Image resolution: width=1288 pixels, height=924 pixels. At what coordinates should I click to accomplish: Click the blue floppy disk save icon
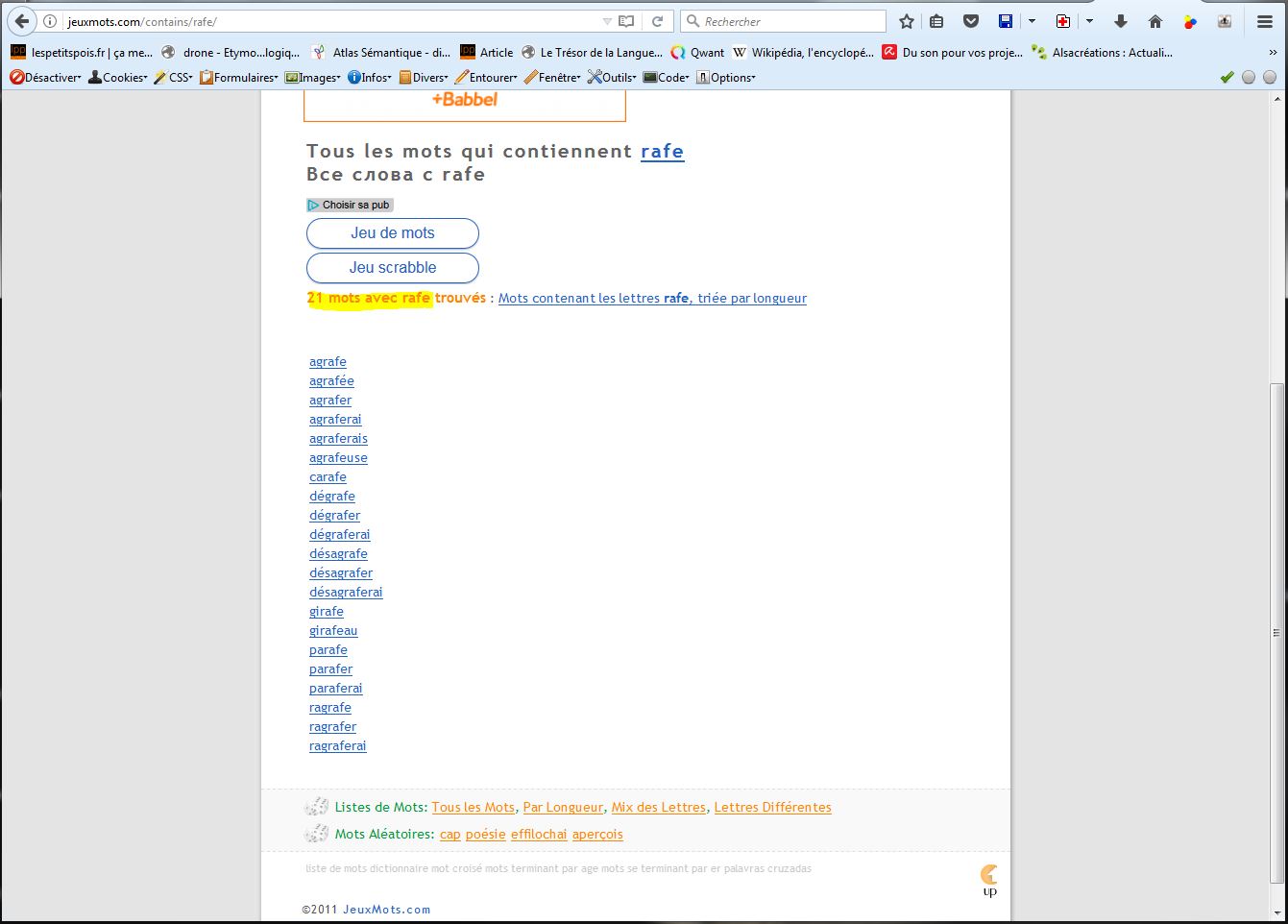point(1005,21)
